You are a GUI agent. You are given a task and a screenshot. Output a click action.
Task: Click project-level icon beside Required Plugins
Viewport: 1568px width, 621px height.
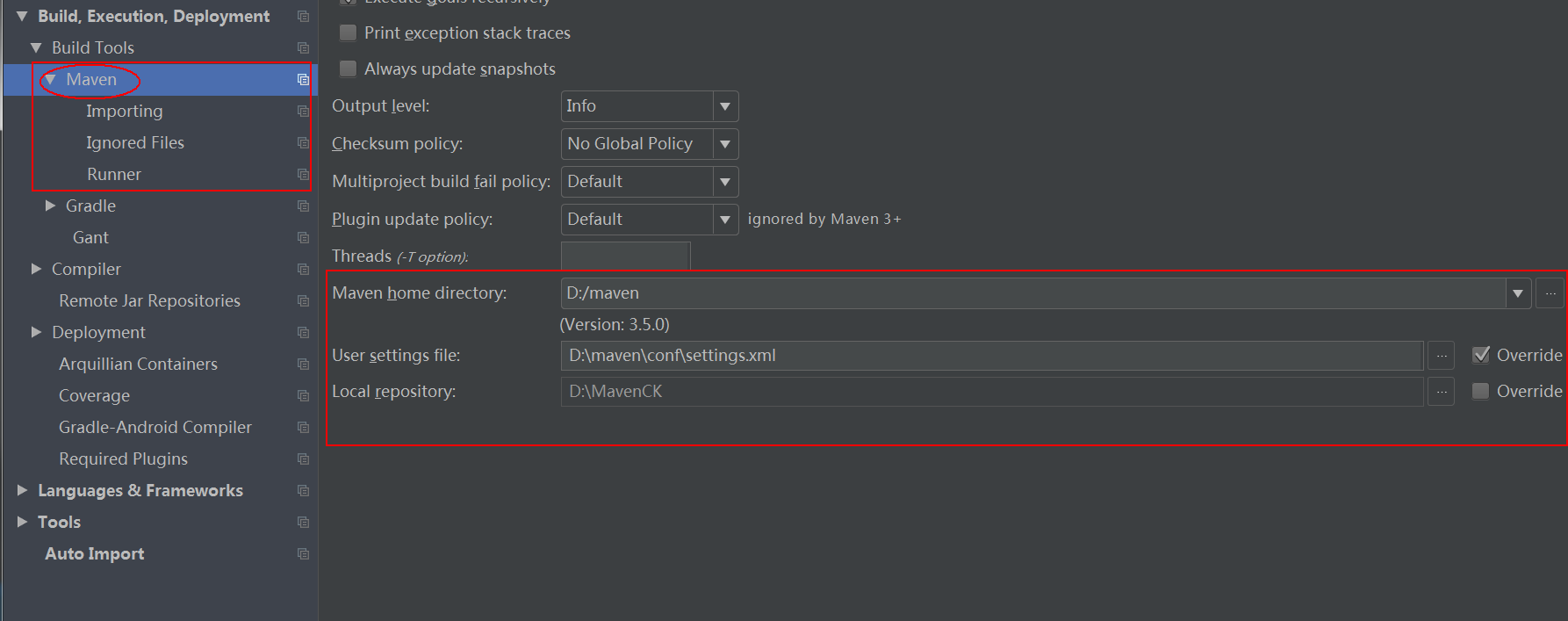[x=303, y=459]
